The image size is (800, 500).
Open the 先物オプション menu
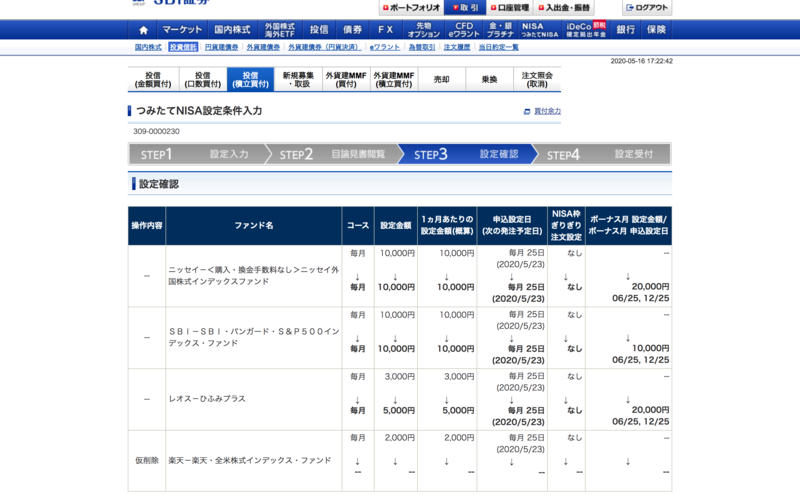423,30
